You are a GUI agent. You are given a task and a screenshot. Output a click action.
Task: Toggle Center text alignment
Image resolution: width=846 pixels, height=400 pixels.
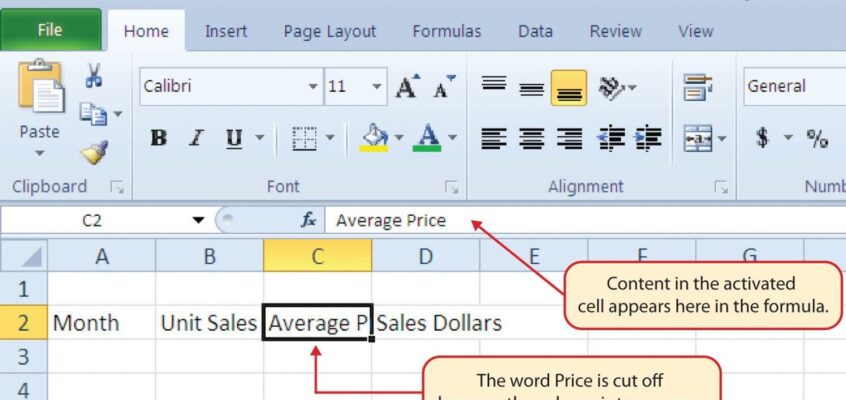(531, 138)
